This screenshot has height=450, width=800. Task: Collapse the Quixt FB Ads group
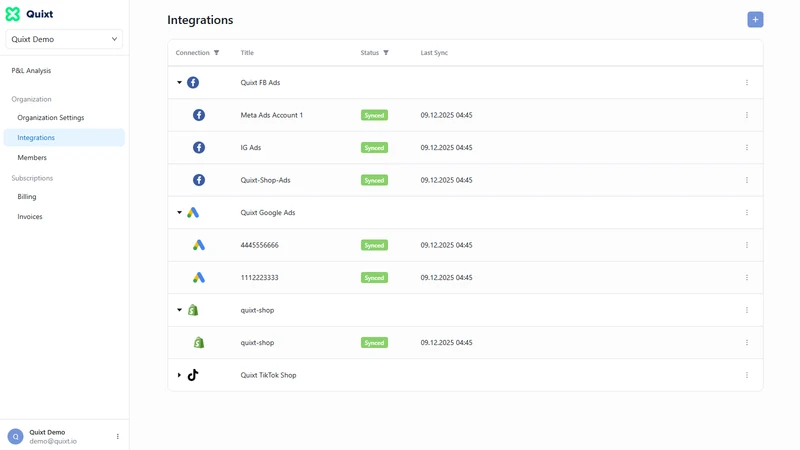(x=179, y=82)
